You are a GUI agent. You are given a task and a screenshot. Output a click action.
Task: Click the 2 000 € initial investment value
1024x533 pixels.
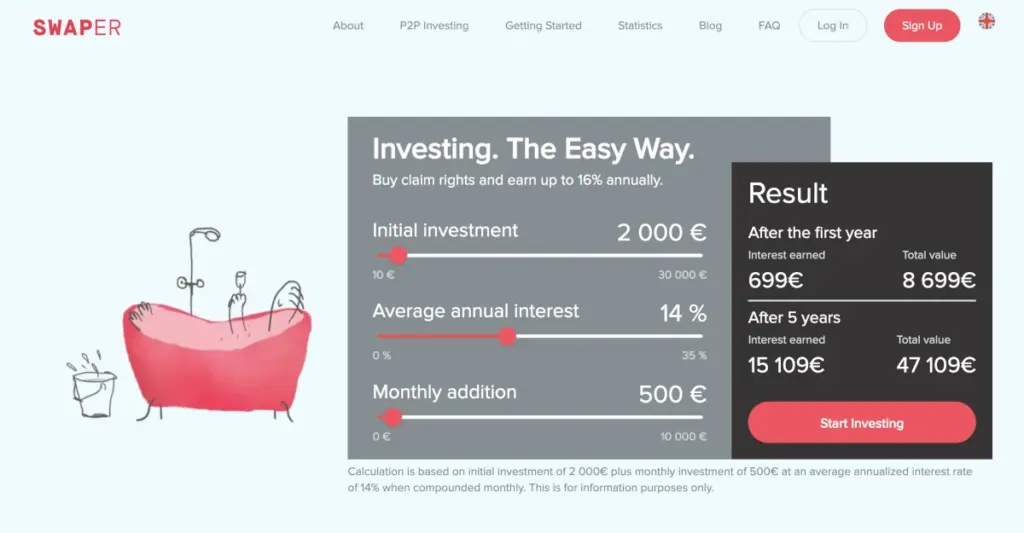(x=662, y=233)
